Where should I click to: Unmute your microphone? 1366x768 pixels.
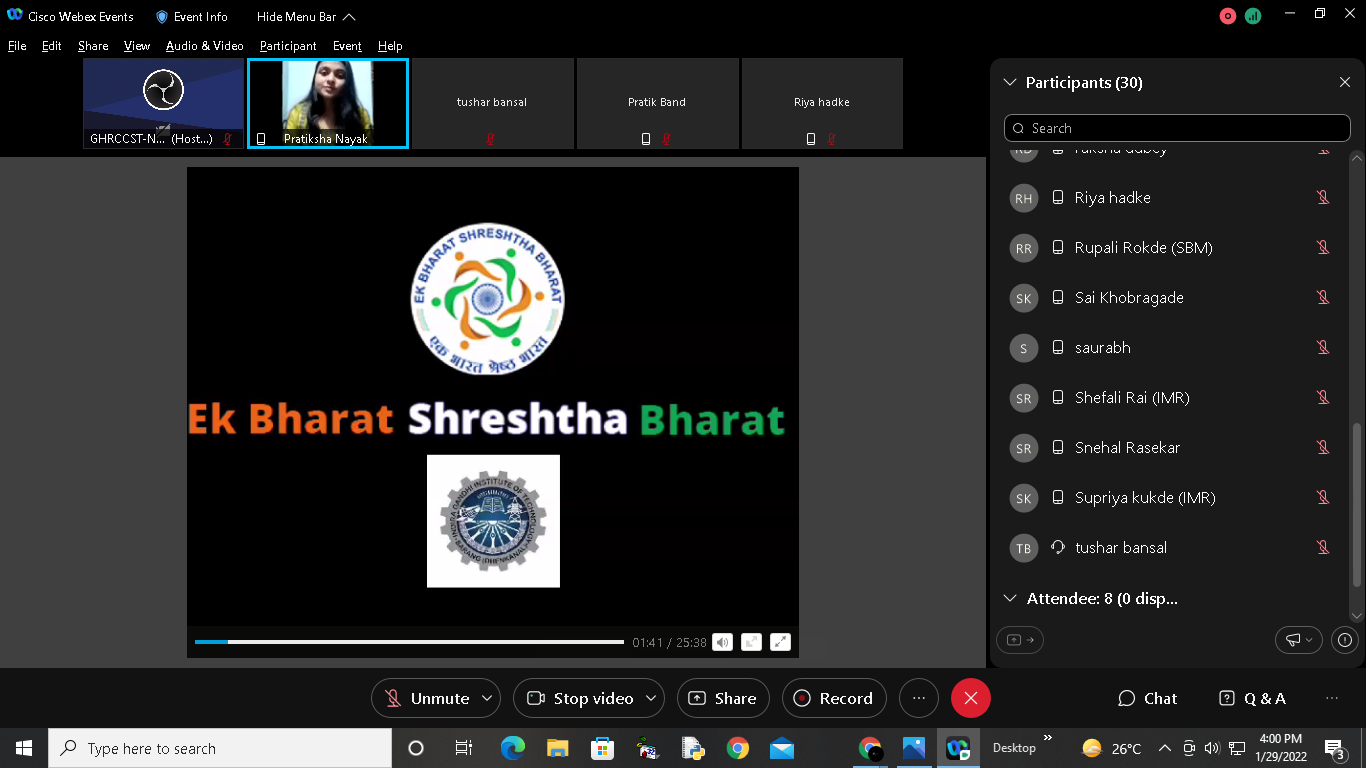pyautogui.click(x=428, y=698)
